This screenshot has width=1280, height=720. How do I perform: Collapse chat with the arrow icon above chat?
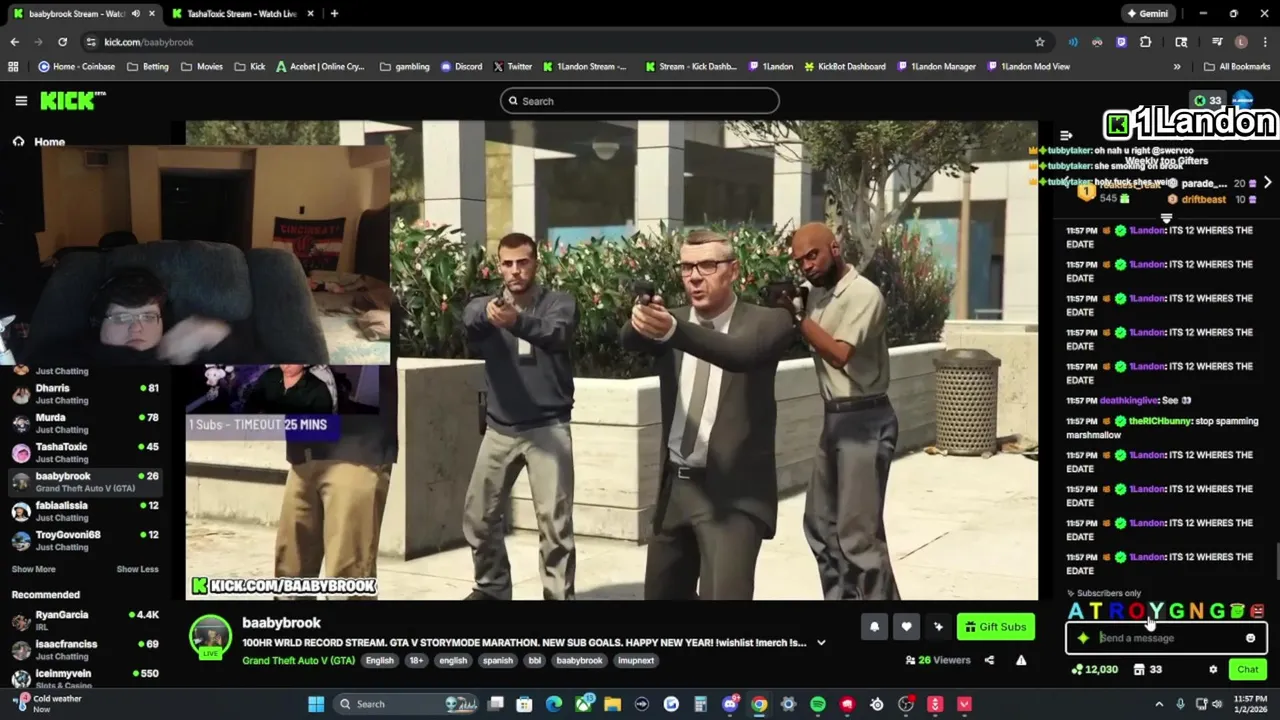point(1066,135)
